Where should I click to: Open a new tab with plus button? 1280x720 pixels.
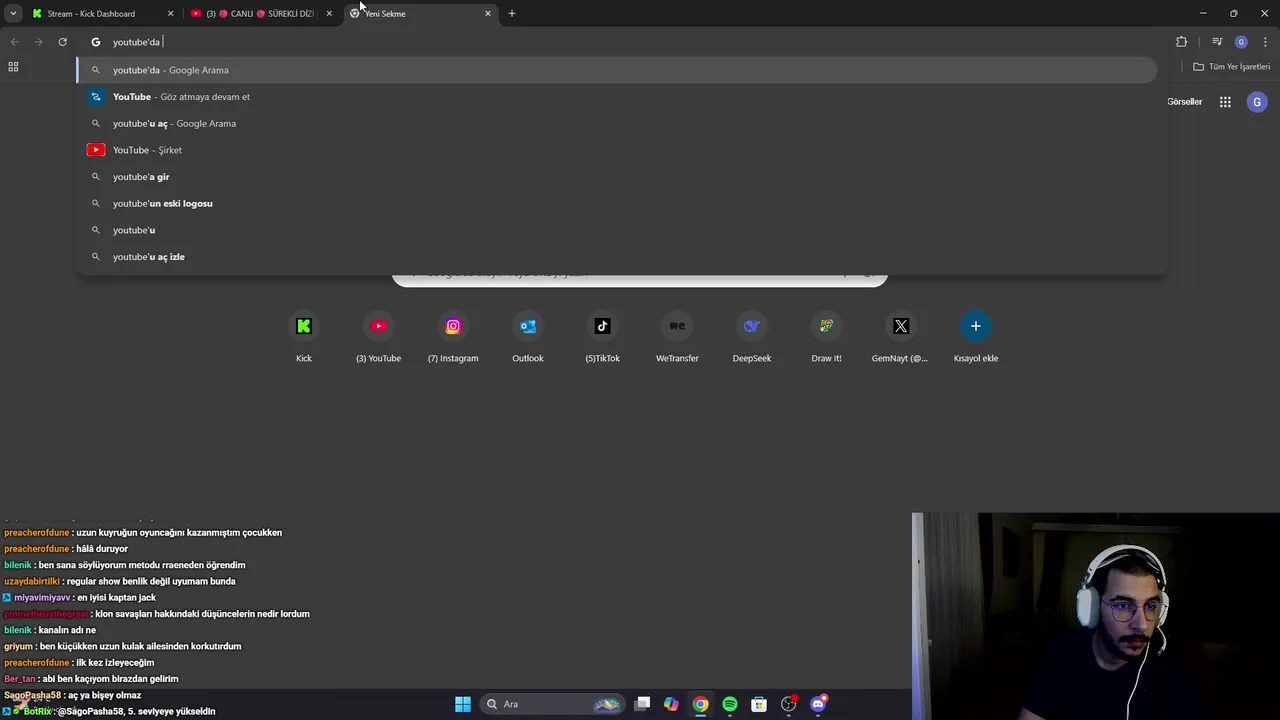point(512,14)
